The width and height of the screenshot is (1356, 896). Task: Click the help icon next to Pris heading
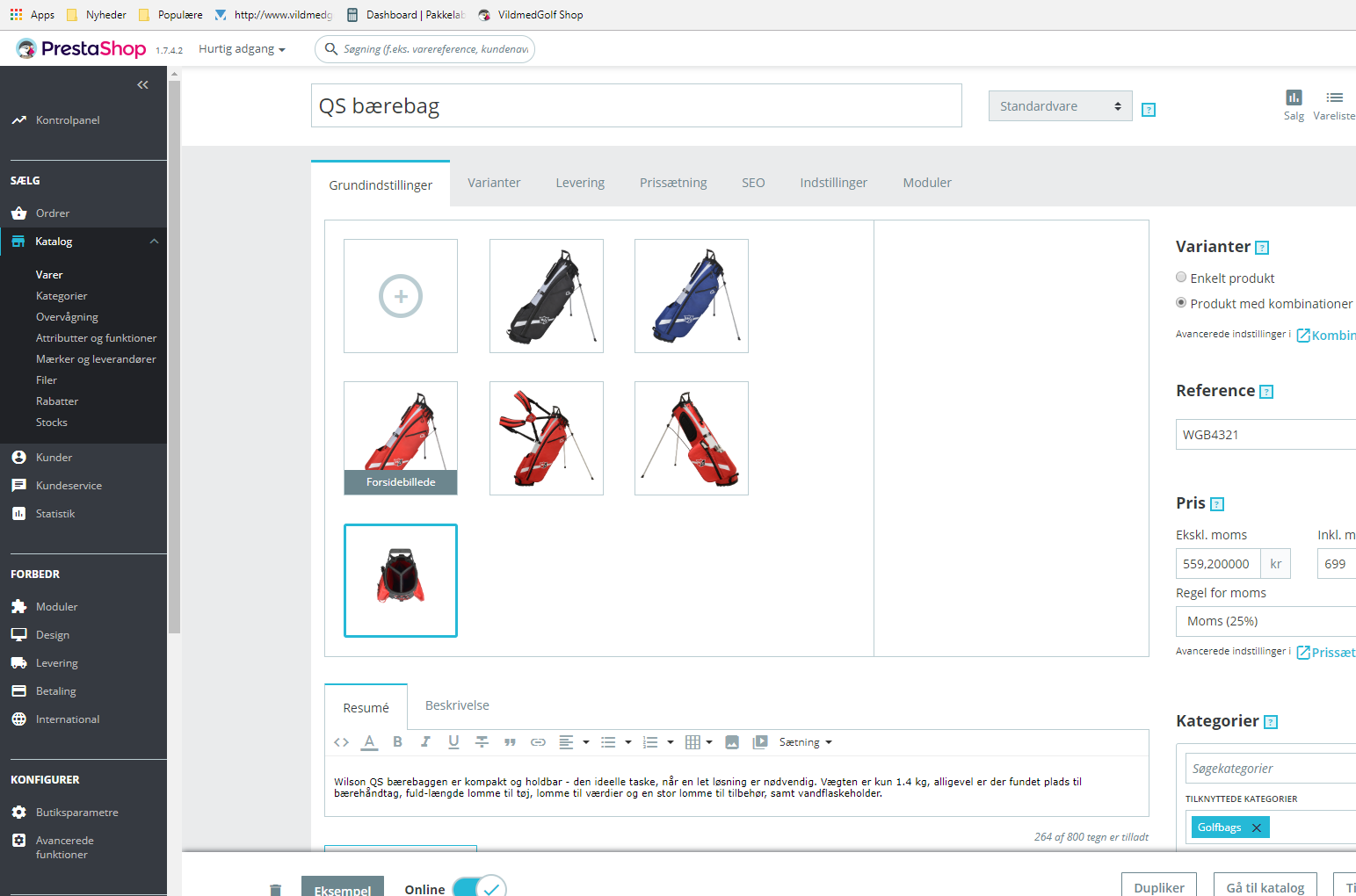[1217, 504]
